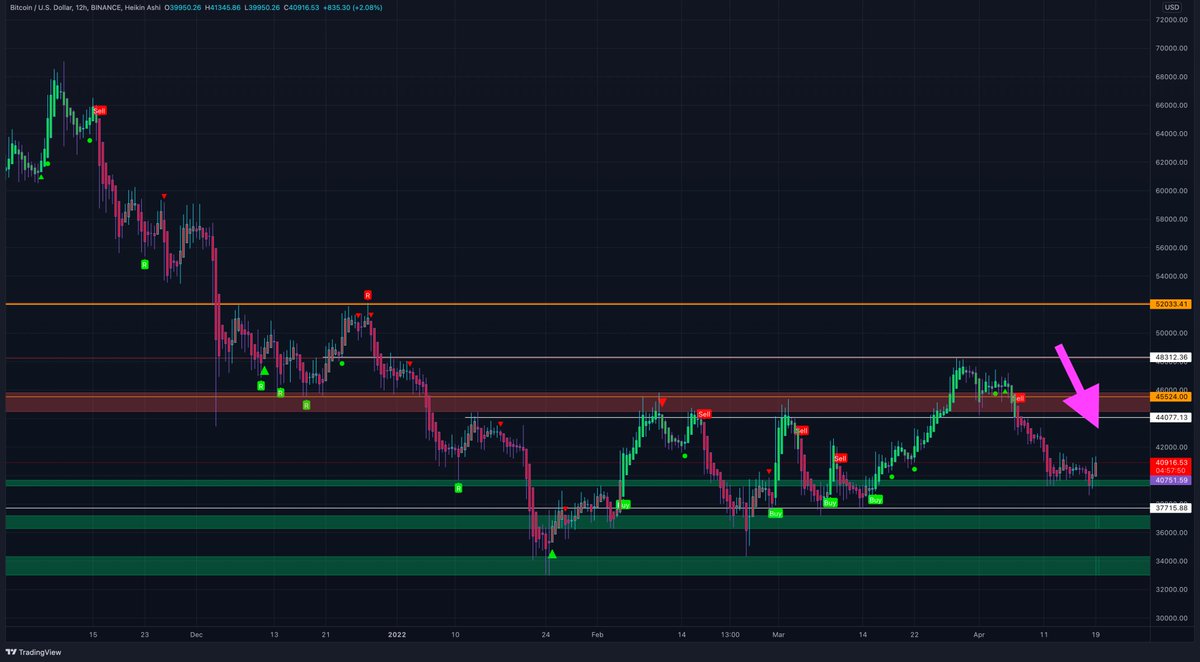1200x662 pixels.
Task: Select the white 48312.36 price label
Action: [1169, 357]
